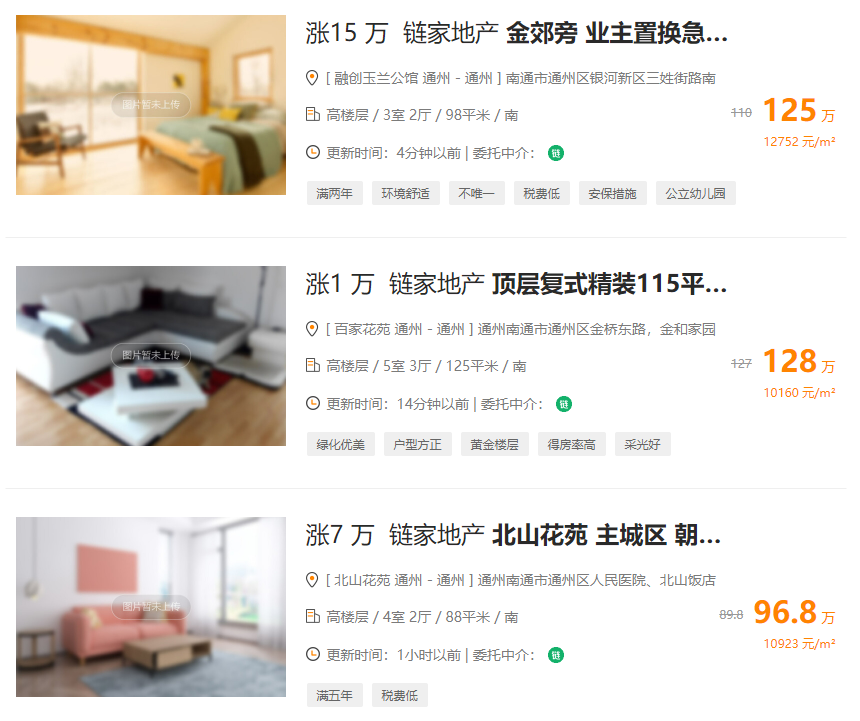Click floor-plan icon beside 5室 3厅 125平米

[313, 365]
